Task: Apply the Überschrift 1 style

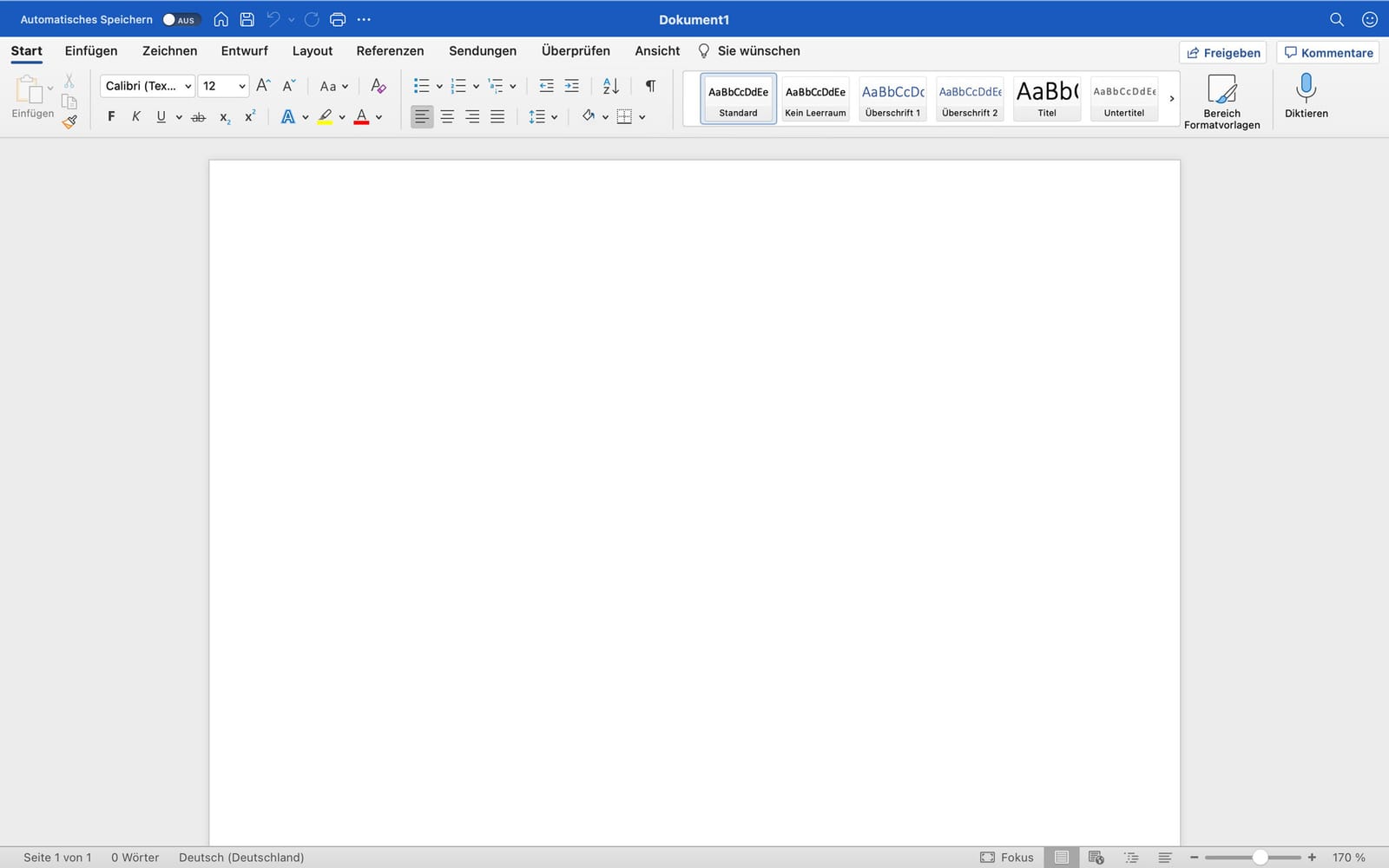Action: (892, 98)
